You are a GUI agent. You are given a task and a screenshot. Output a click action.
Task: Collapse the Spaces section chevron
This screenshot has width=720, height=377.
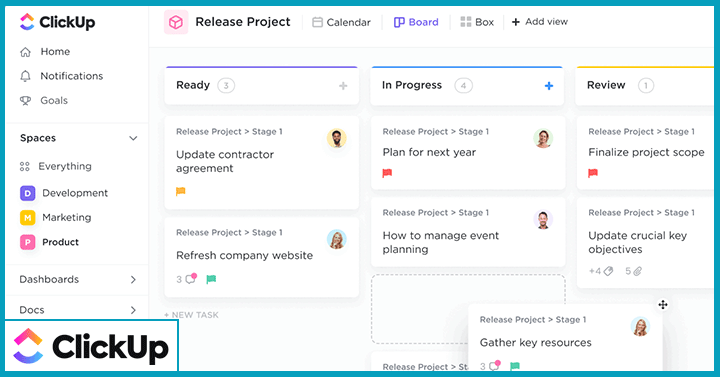pyautogui.click(x=133, y=138)
